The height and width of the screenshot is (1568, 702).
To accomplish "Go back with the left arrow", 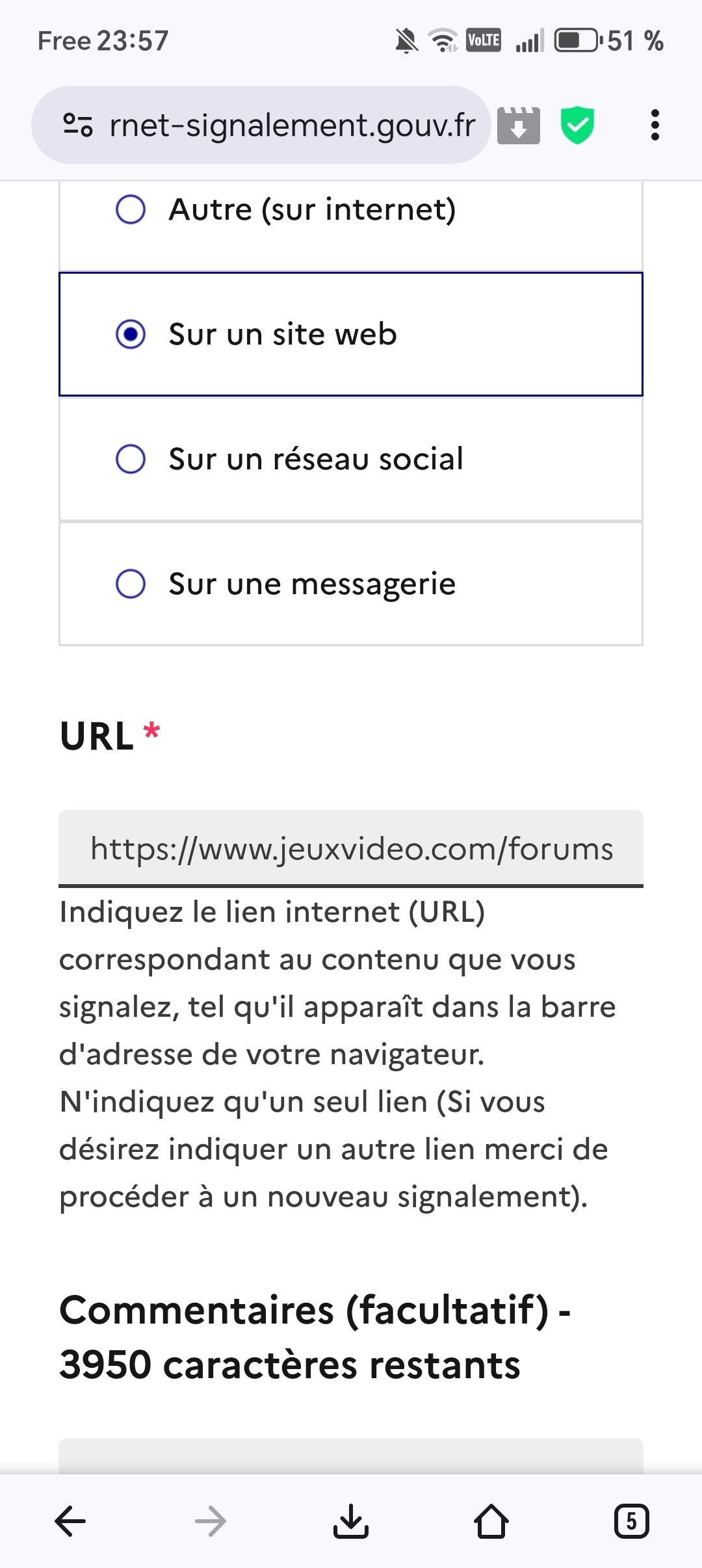I will 70,1521.
